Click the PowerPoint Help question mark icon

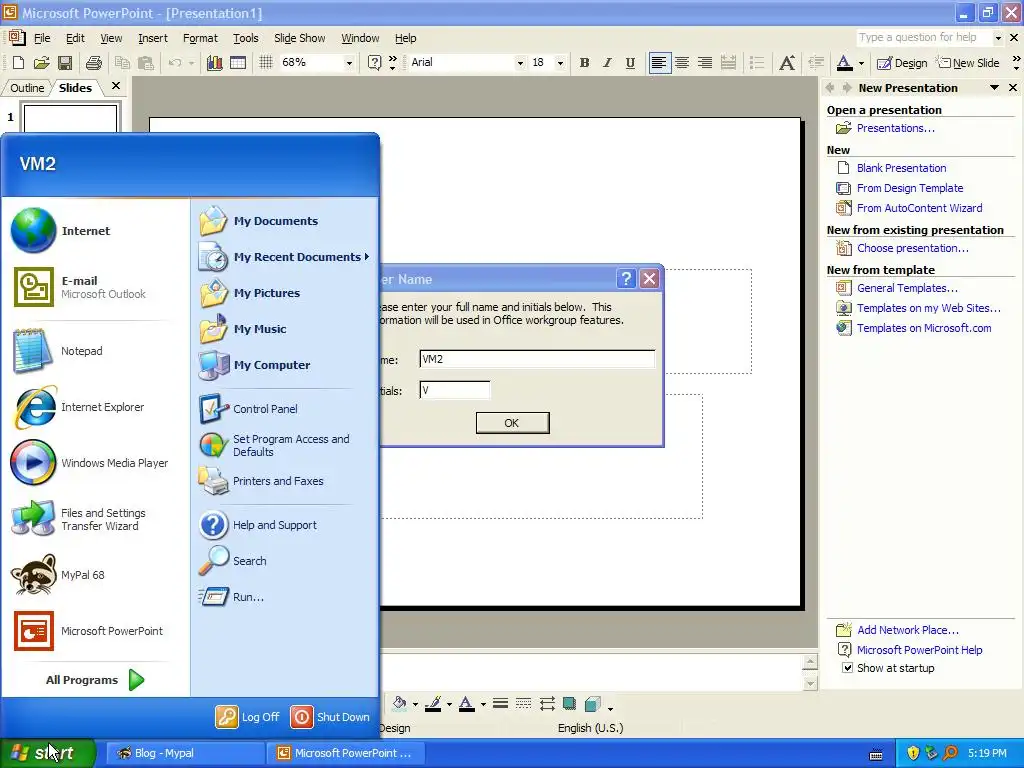pos(374,63)
